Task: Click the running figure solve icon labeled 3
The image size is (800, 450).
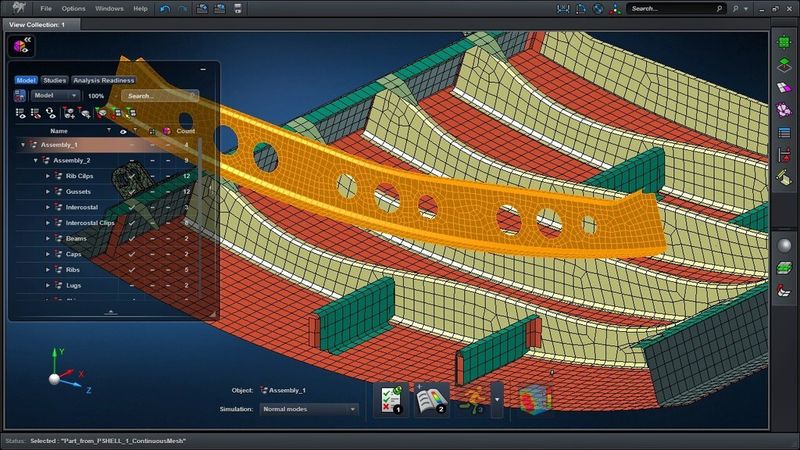Action: click(x=471, y=401)
